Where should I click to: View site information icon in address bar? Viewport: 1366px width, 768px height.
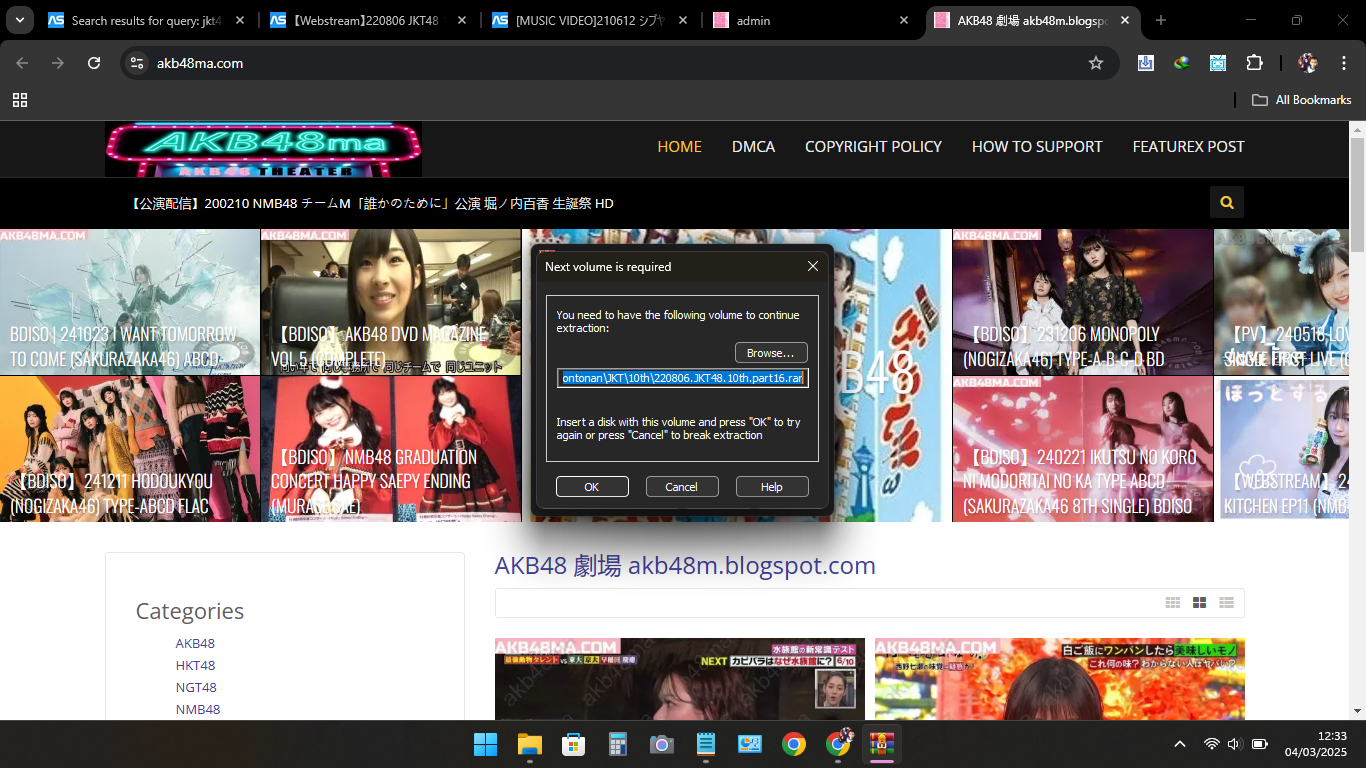(137, 63)
